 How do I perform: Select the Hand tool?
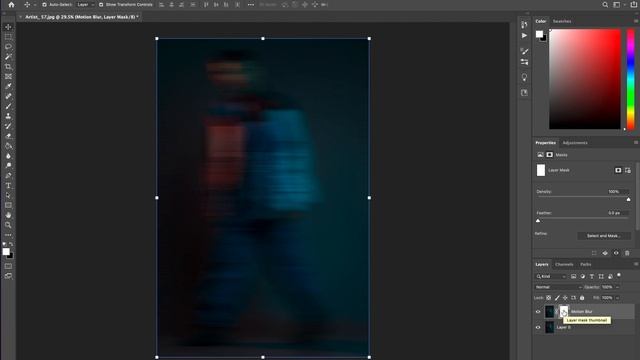[8, 215]
